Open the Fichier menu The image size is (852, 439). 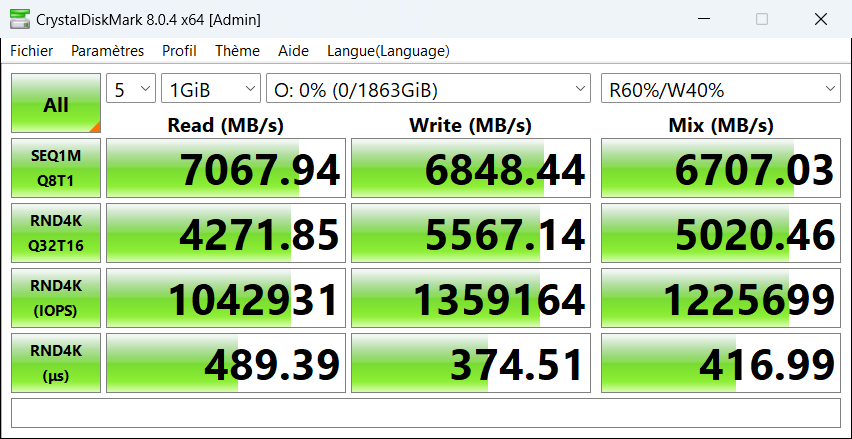click(32, 51)
